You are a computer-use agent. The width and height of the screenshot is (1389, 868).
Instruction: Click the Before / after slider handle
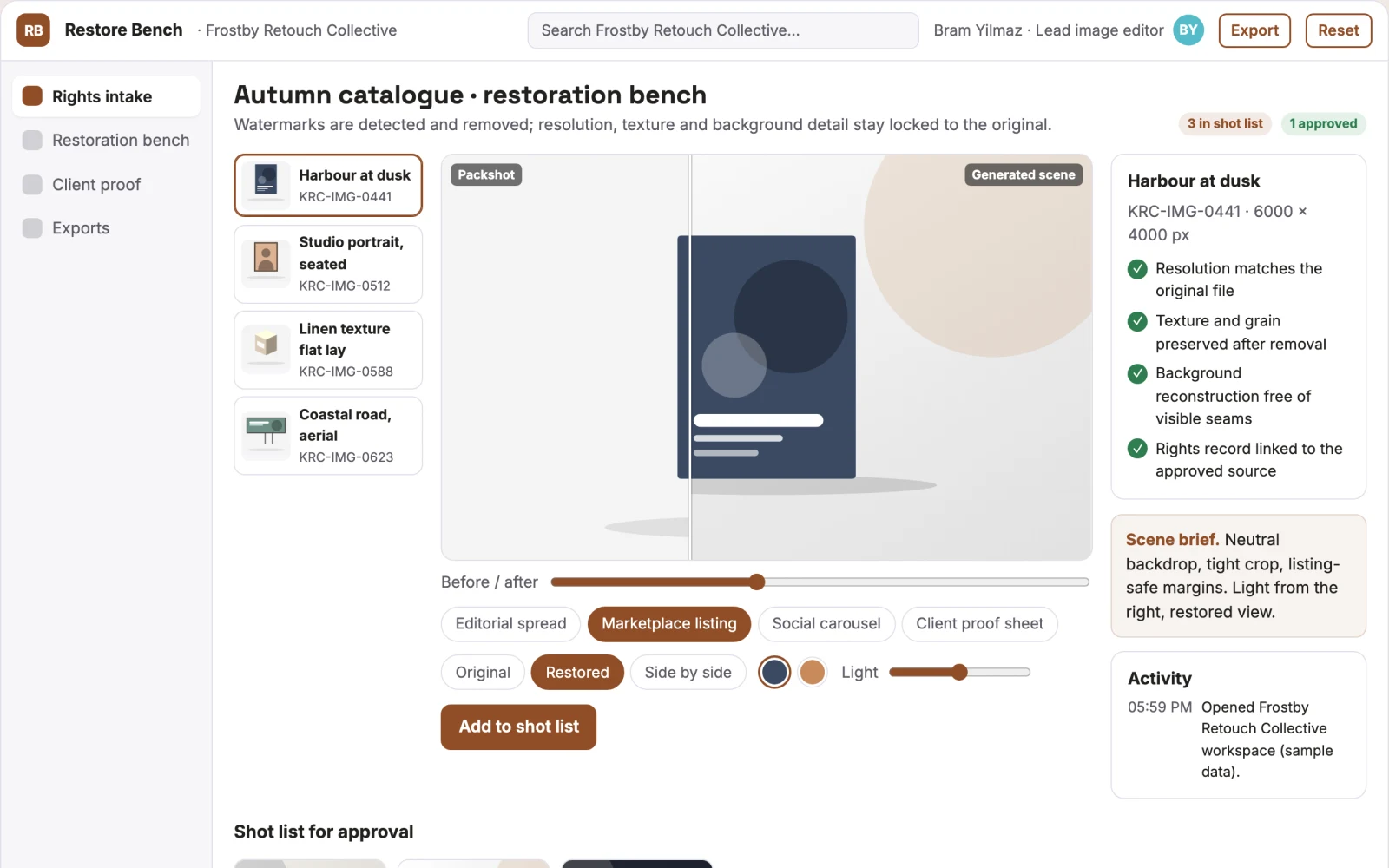pyautogui.click(x=757, y=582)
